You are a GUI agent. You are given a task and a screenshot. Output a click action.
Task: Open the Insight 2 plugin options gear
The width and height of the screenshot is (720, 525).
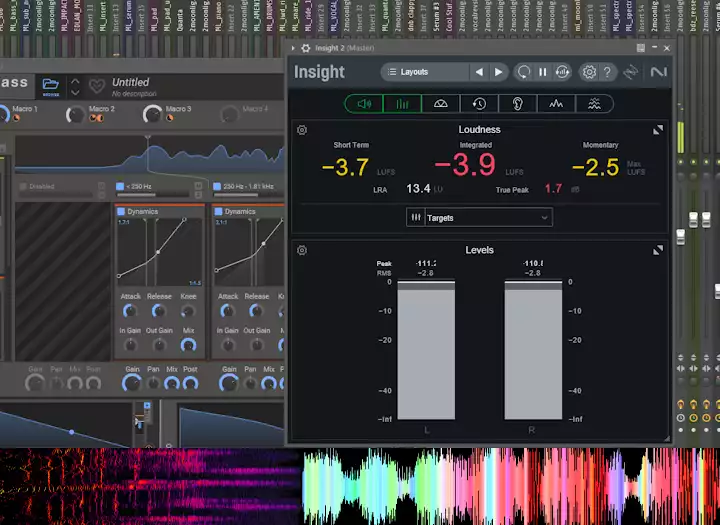306,48
